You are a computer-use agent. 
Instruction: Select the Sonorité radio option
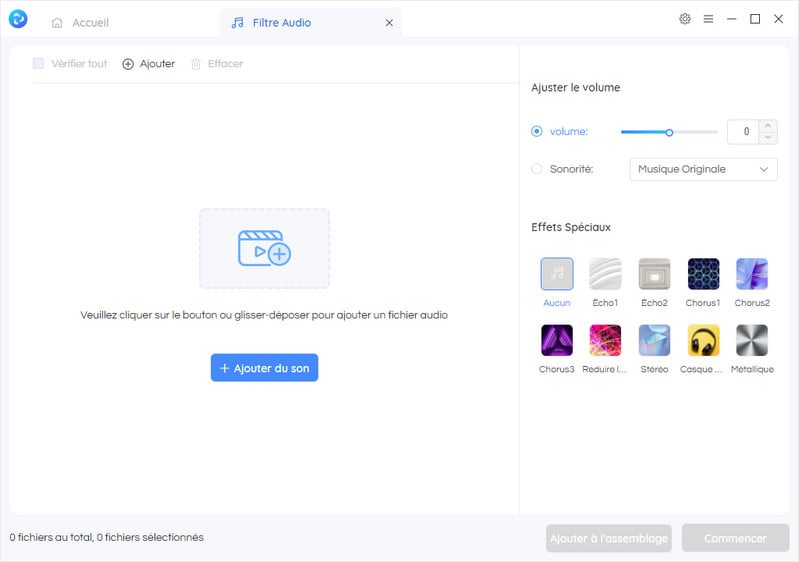pyautogui.click(x=537, y=169)
